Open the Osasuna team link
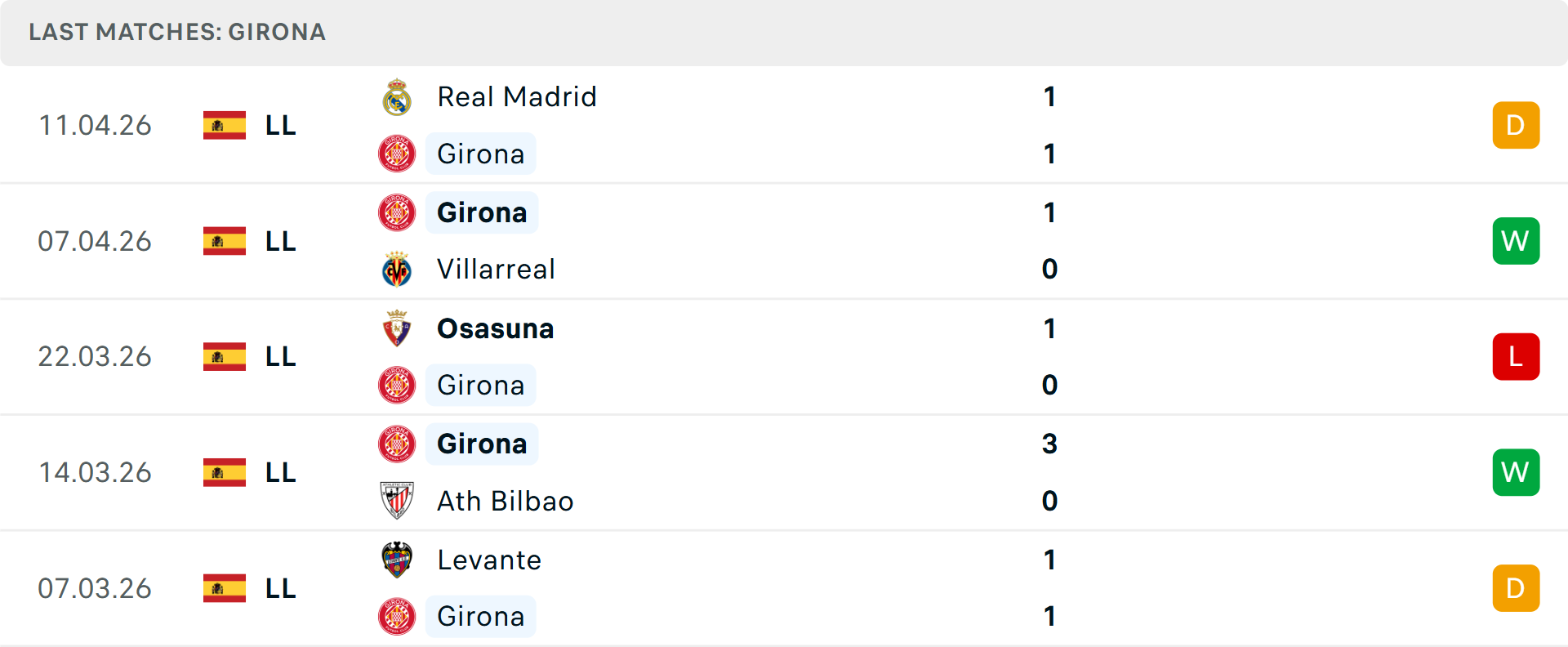This screenshot has height=647, width=1568. point(495,328)
